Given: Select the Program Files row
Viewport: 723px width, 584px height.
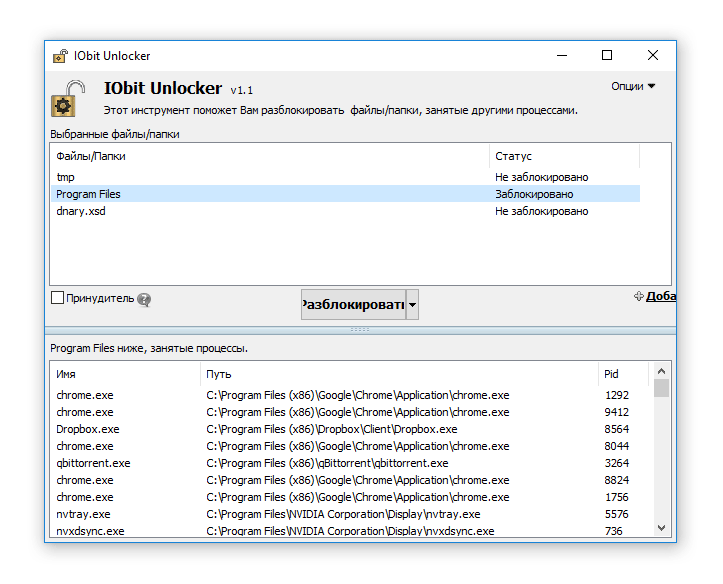Looking at the screenshot, I should [345, 194].
